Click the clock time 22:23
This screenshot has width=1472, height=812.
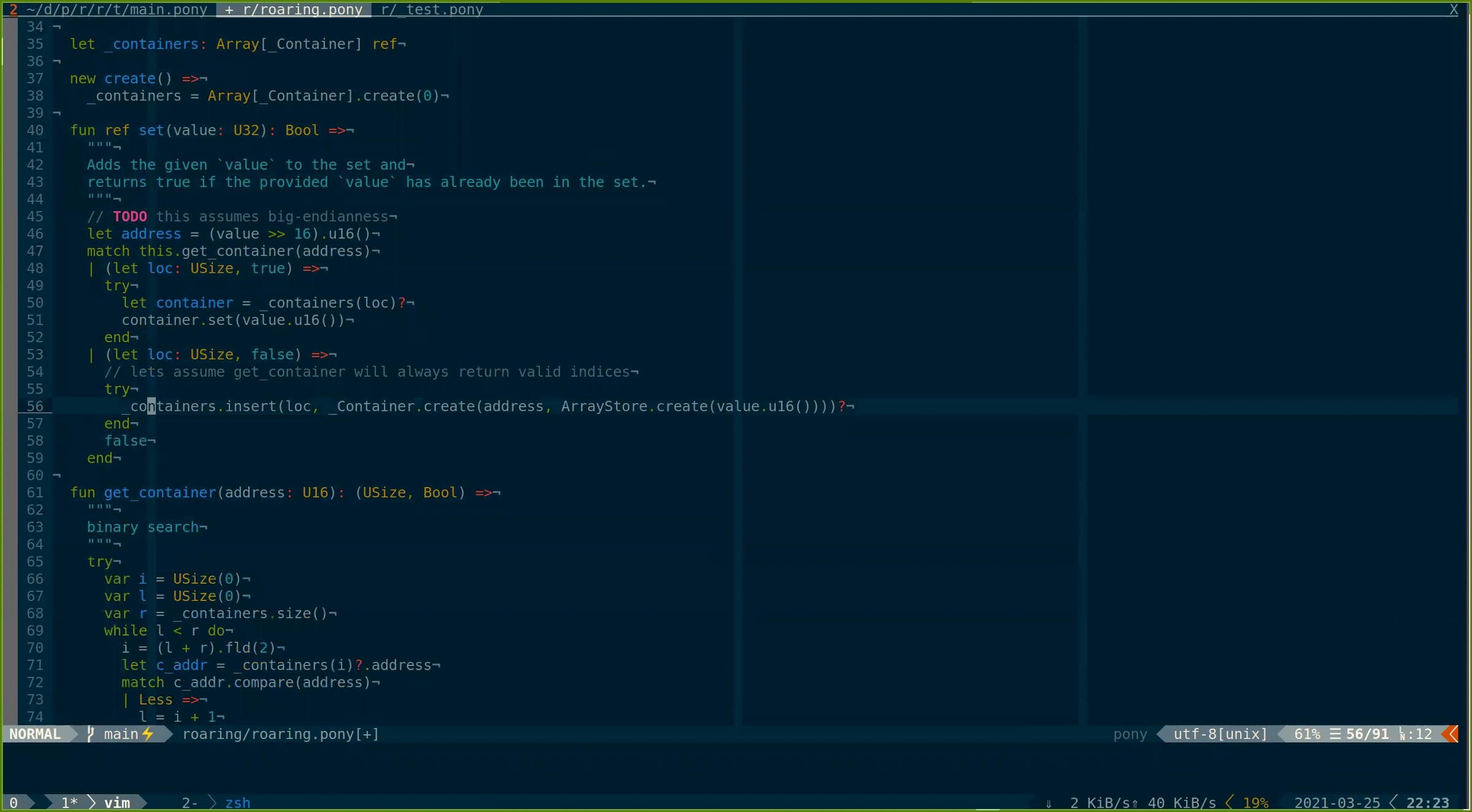coord(1428,803)
